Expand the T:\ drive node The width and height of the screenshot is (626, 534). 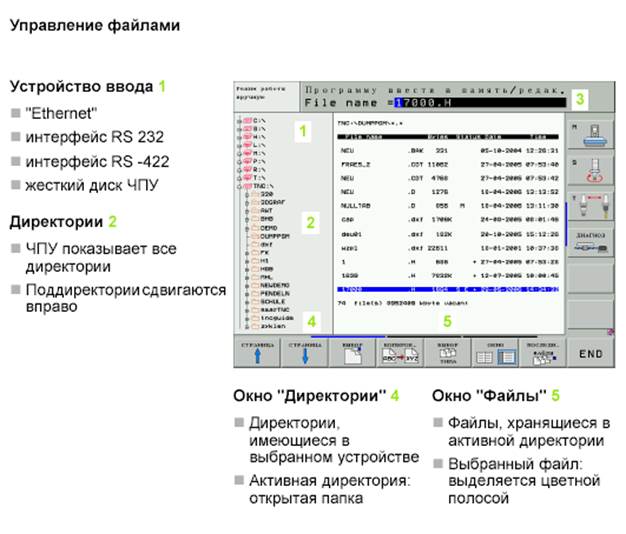click(x=240, y=178)
